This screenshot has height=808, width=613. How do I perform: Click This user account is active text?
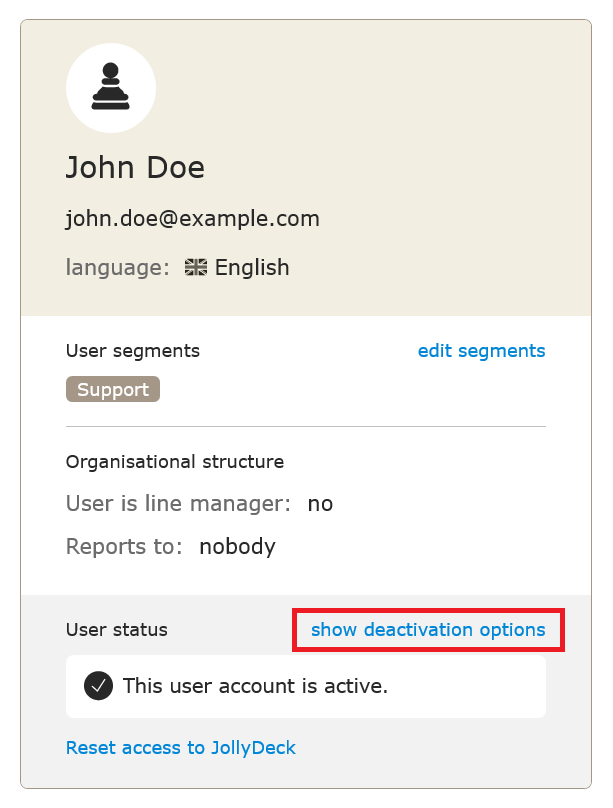(x=255, y=686)
